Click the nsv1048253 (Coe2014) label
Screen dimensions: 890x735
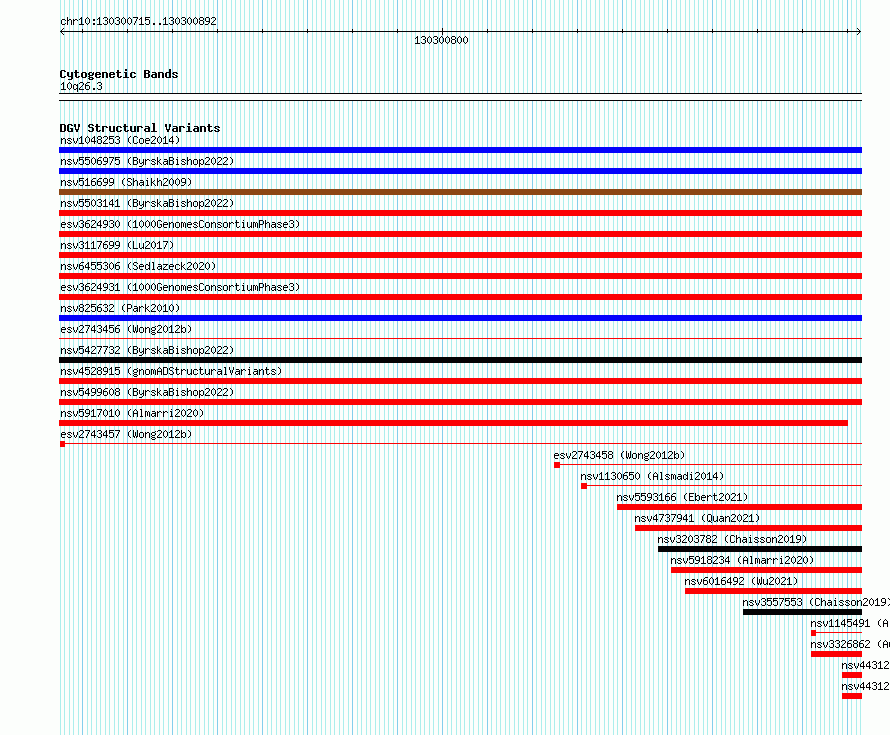click(120, 140)
